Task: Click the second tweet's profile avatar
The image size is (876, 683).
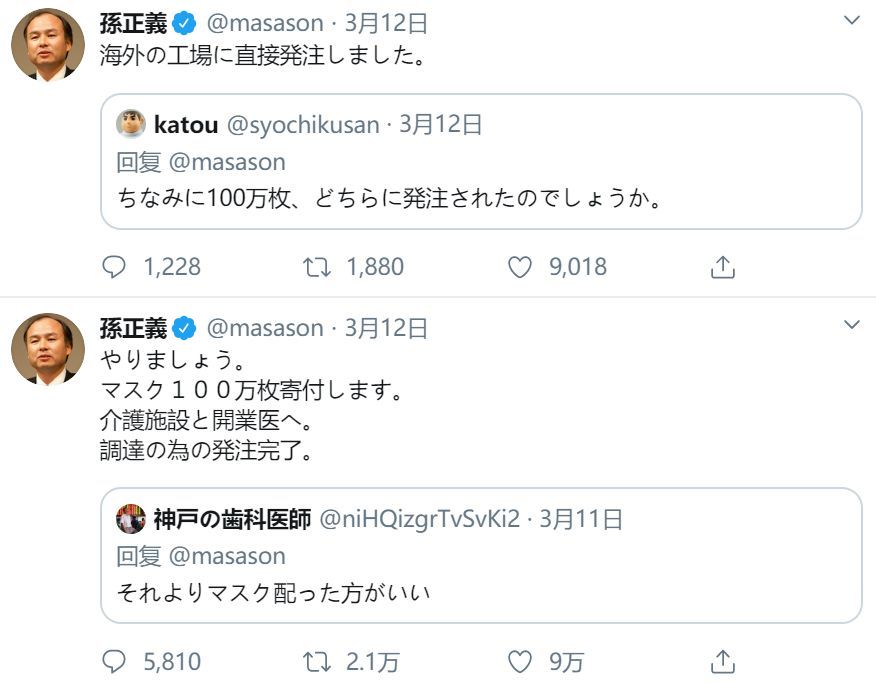Action: click(x=48, y=350)
